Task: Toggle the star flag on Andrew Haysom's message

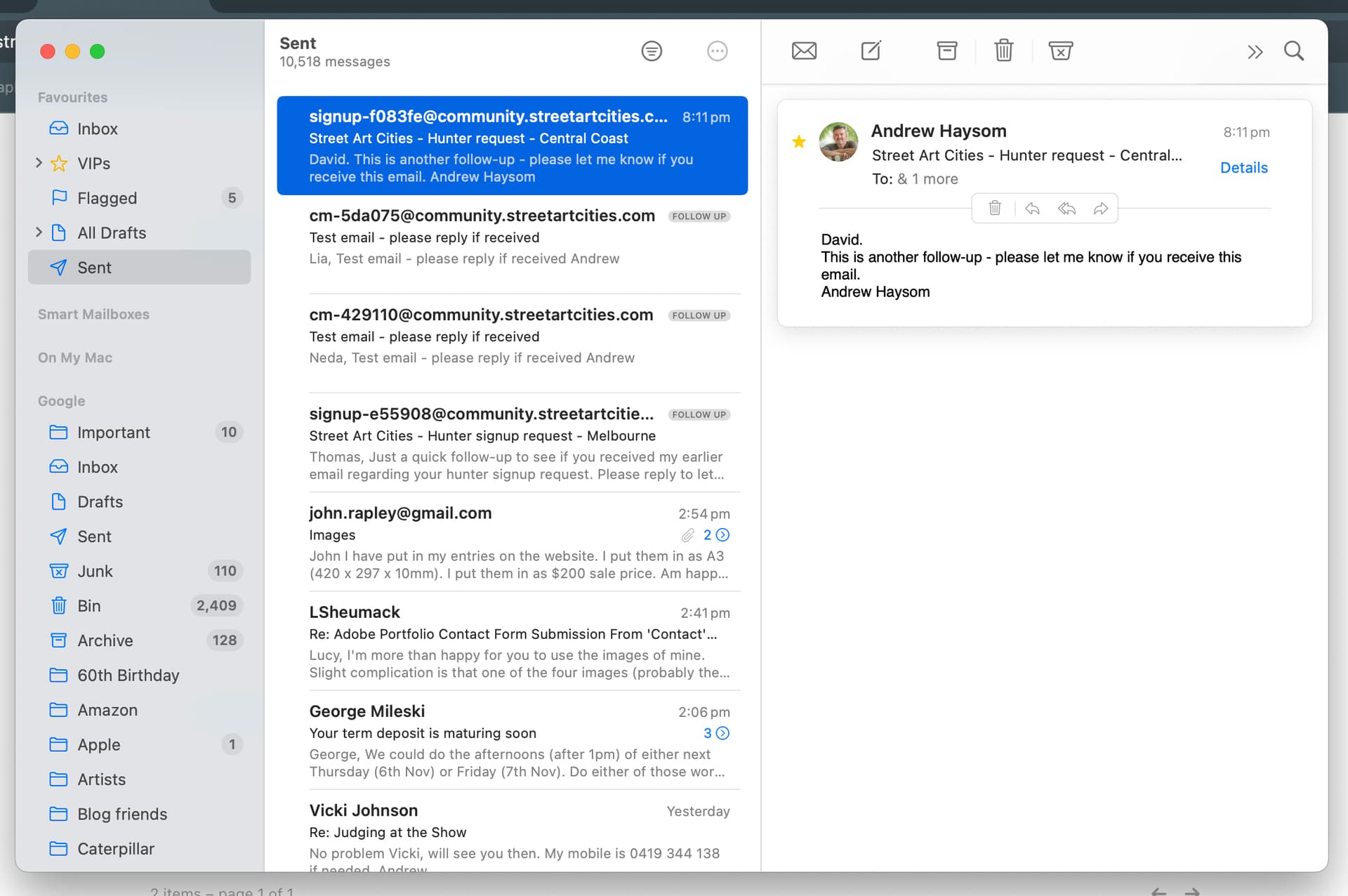Action: click(798, 142)
